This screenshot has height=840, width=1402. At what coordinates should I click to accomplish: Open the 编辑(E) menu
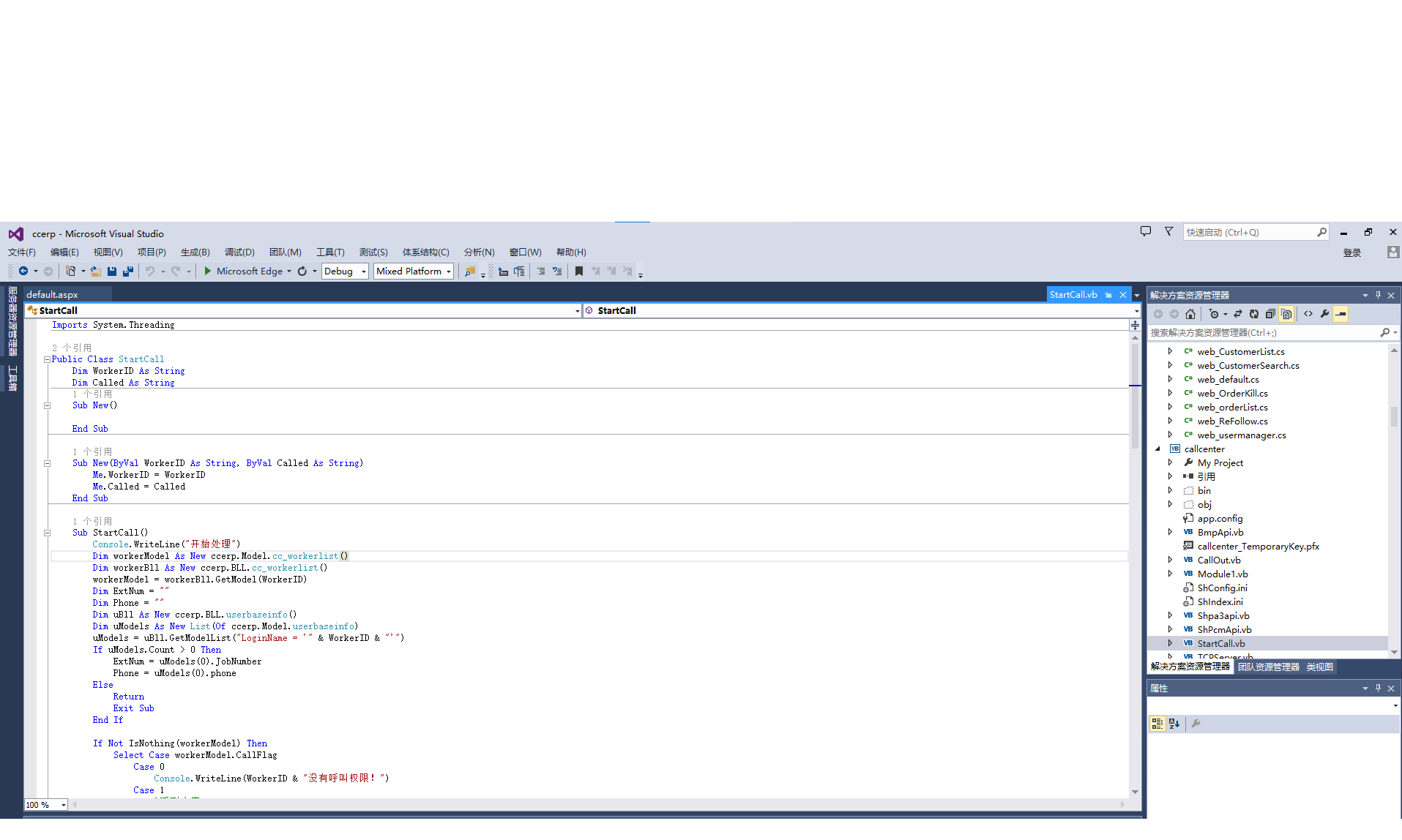[x=64, y=252]
